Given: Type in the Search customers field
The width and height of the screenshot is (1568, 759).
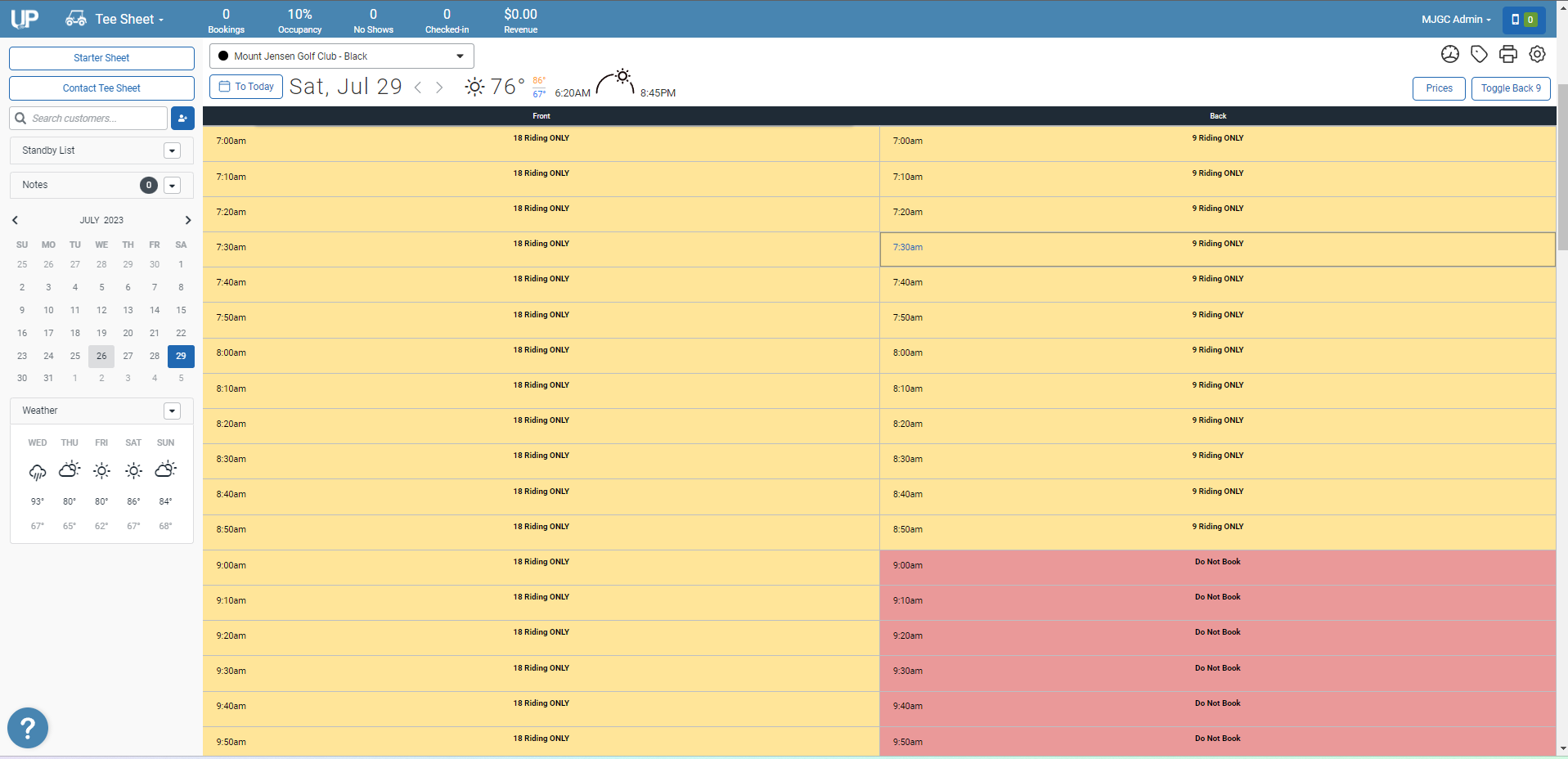Looking at the screenshot, I should click(90, 118).
